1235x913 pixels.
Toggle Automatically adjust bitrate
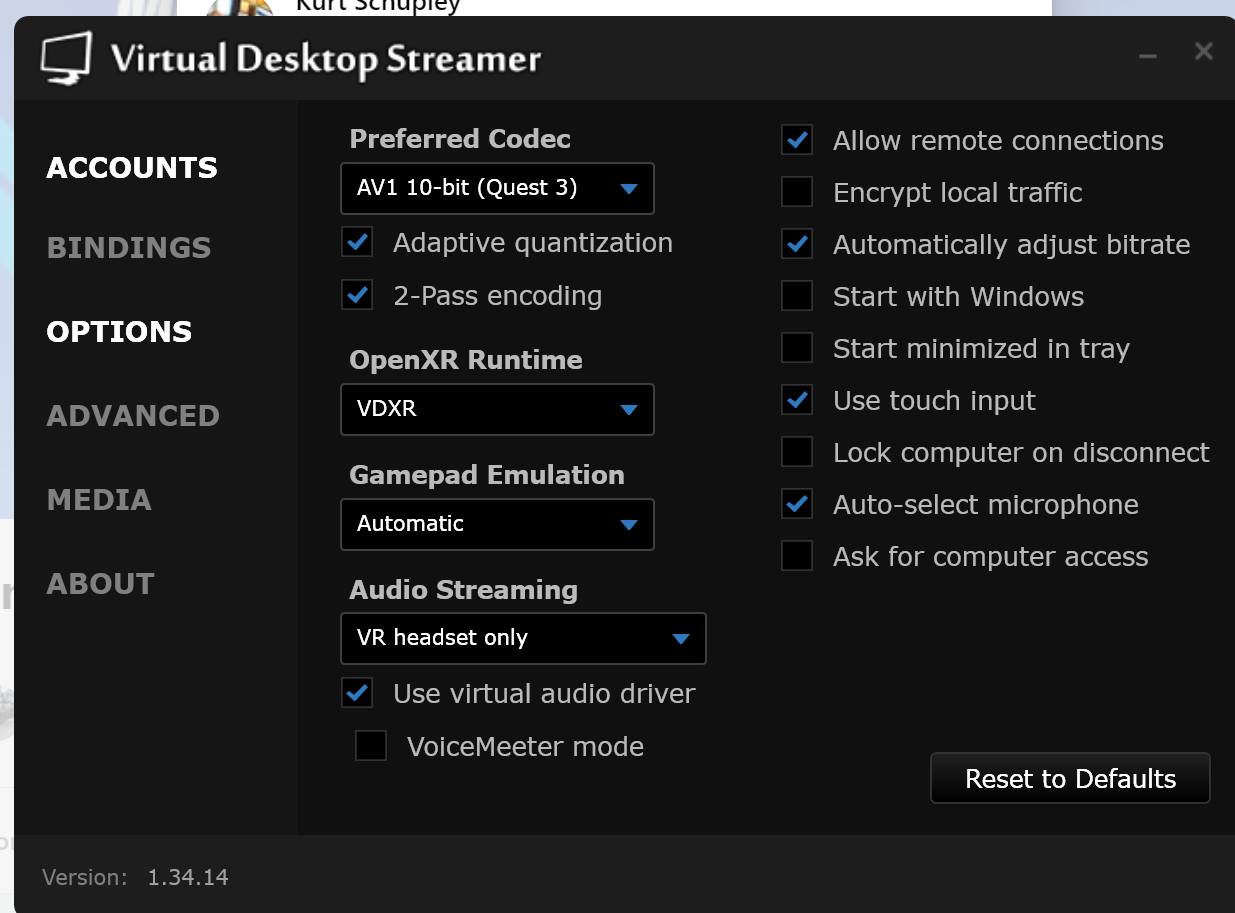[x=797, y=244]
